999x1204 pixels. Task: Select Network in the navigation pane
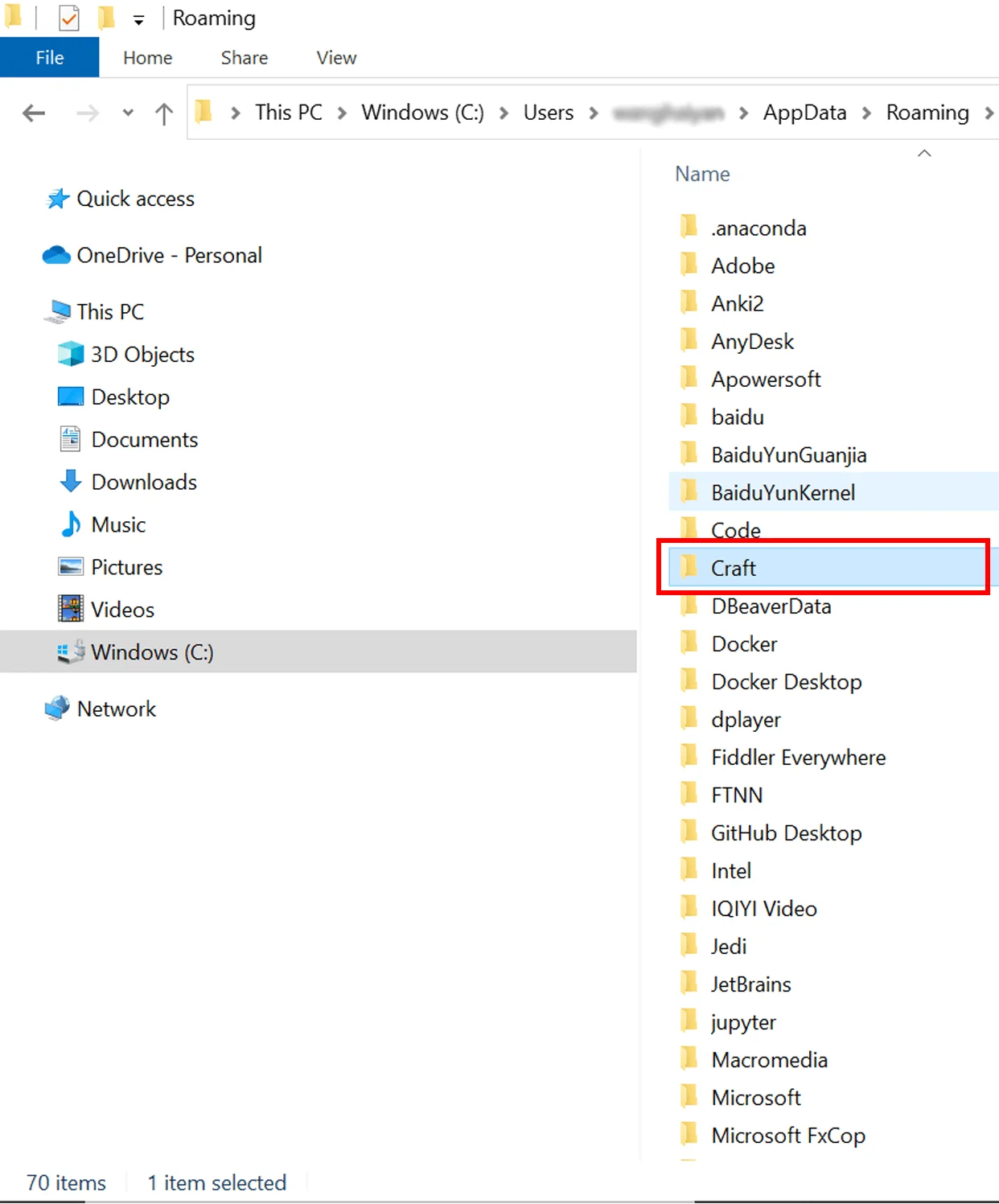pos(116,709)
